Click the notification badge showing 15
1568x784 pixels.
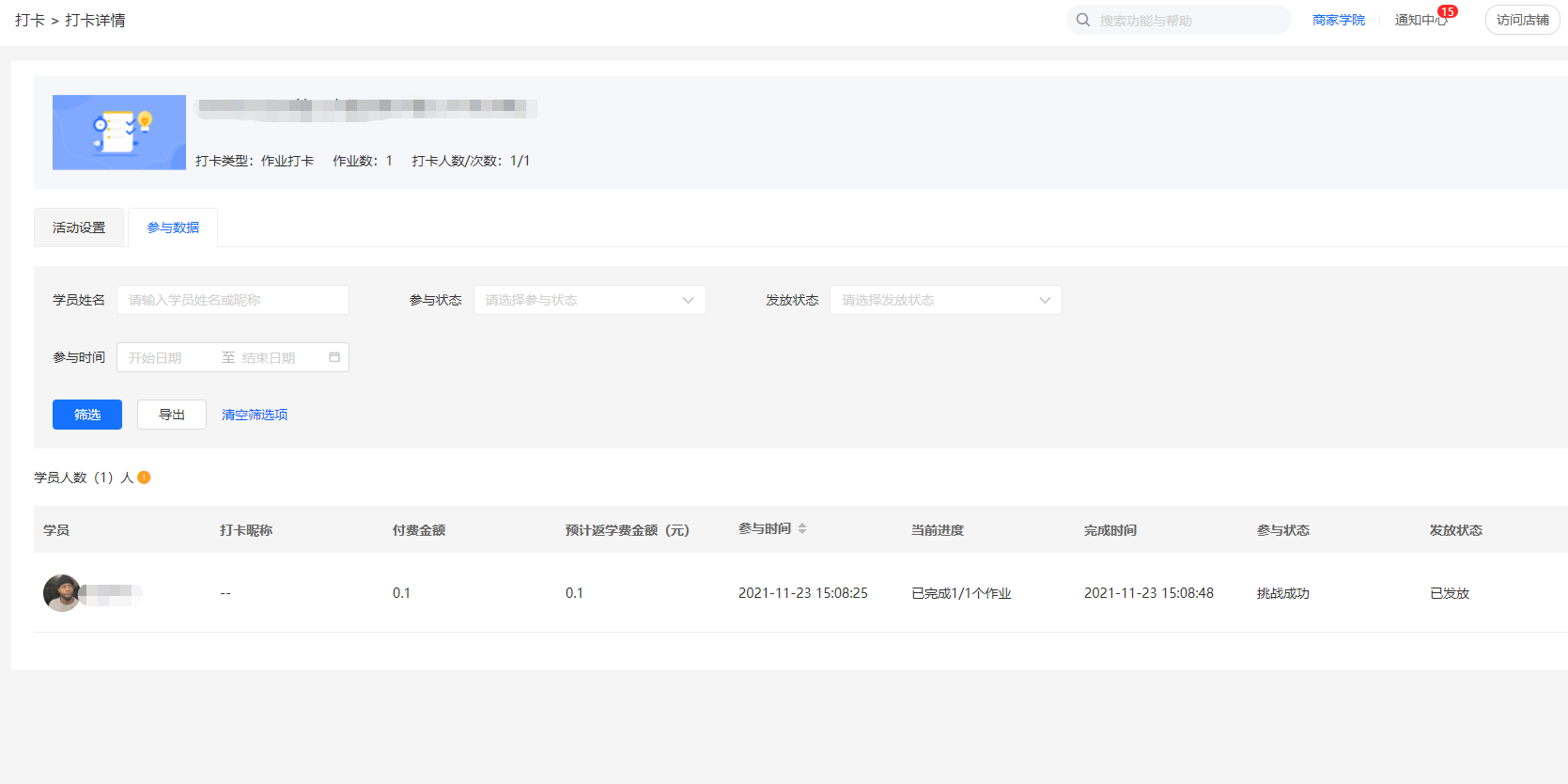coord(1448,11)
